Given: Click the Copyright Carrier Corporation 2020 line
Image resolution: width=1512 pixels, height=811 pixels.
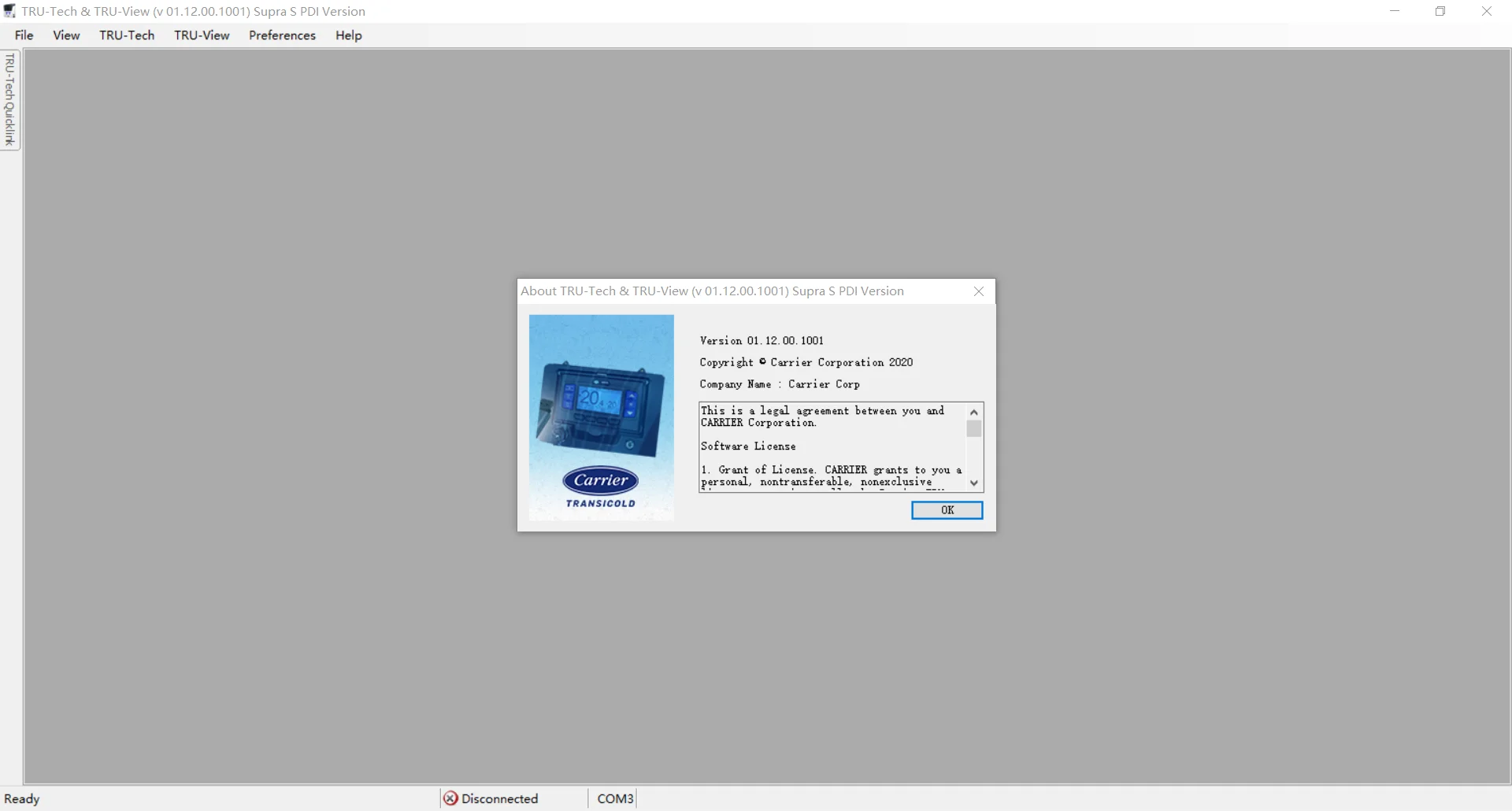Looking at the screenshot, I should [806, 362].
